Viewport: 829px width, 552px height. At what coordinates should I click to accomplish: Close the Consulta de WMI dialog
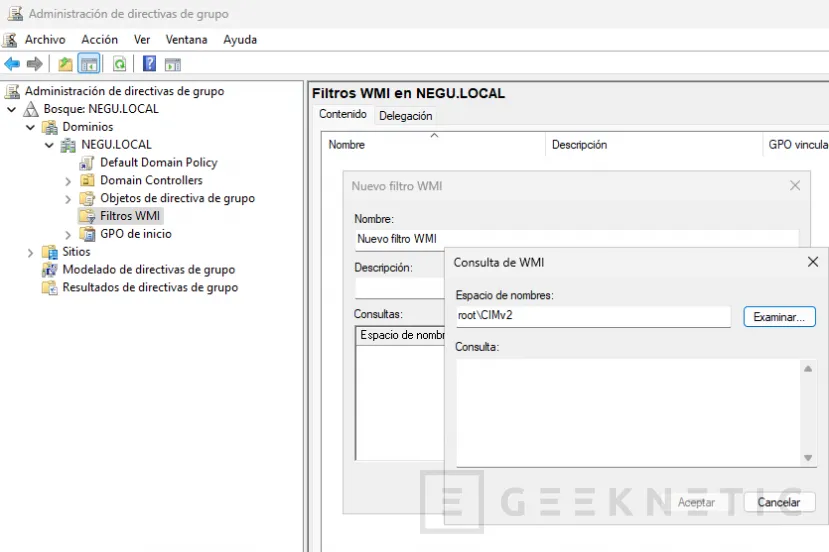813,262
